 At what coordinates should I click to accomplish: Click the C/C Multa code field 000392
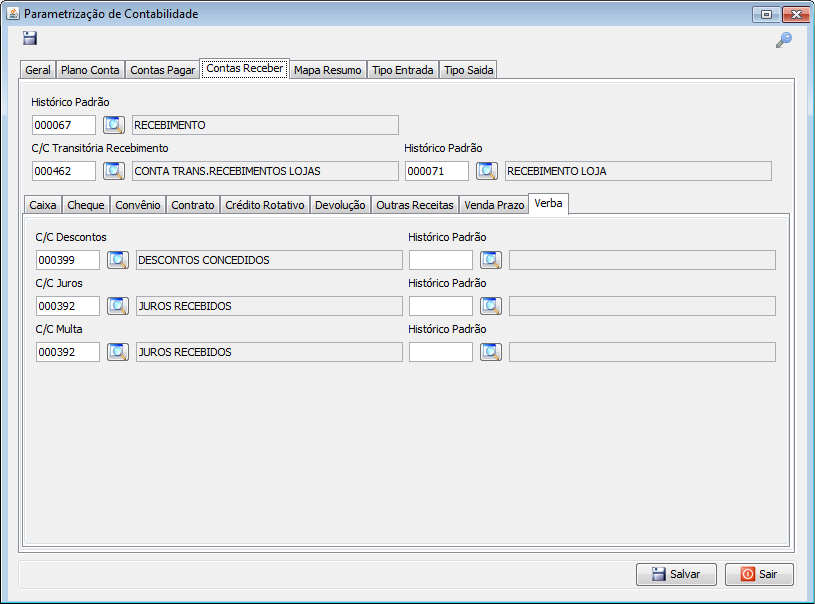click(x=68, y=352)
